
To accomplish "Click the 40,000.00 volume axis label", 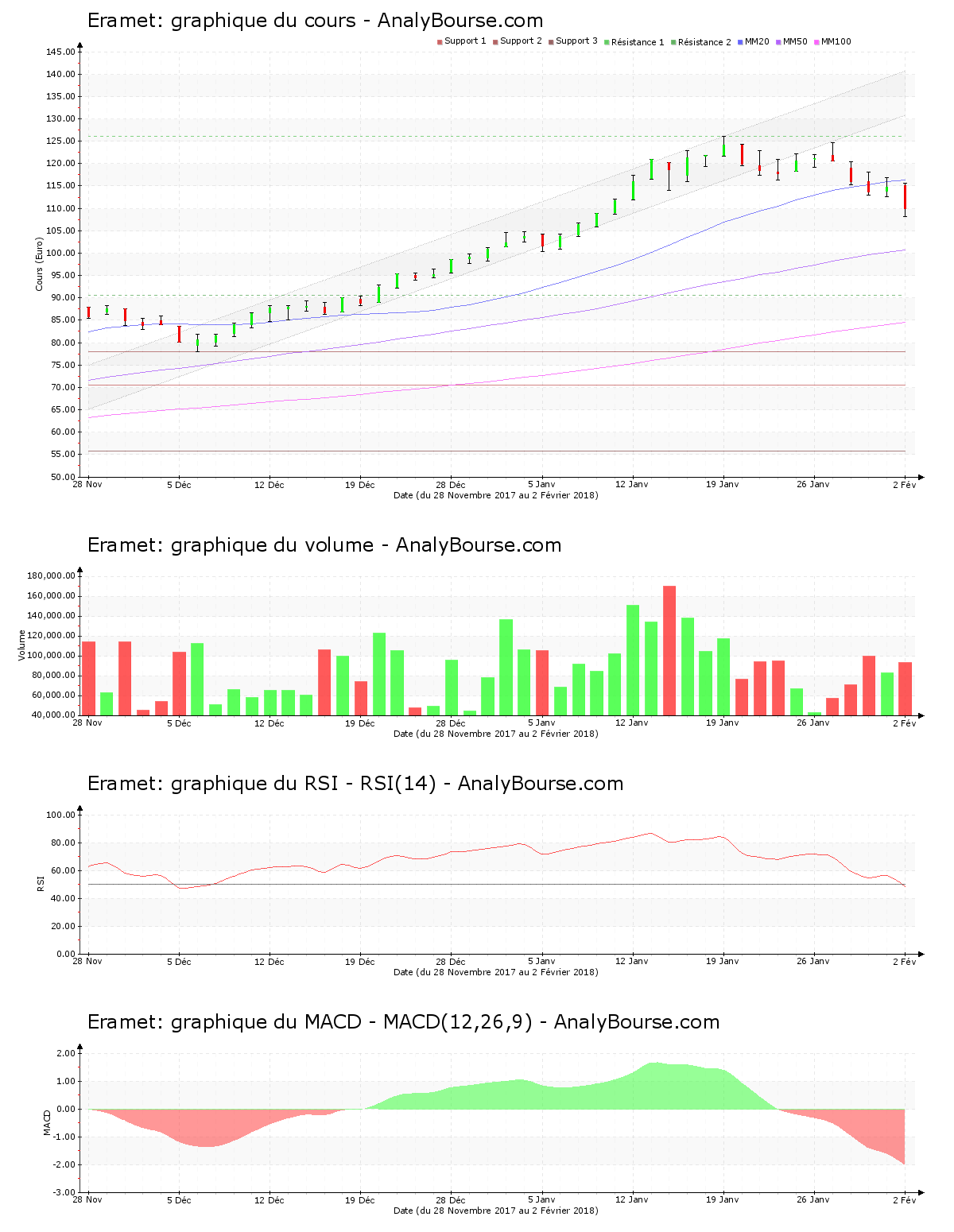I will tap(53, 715).
